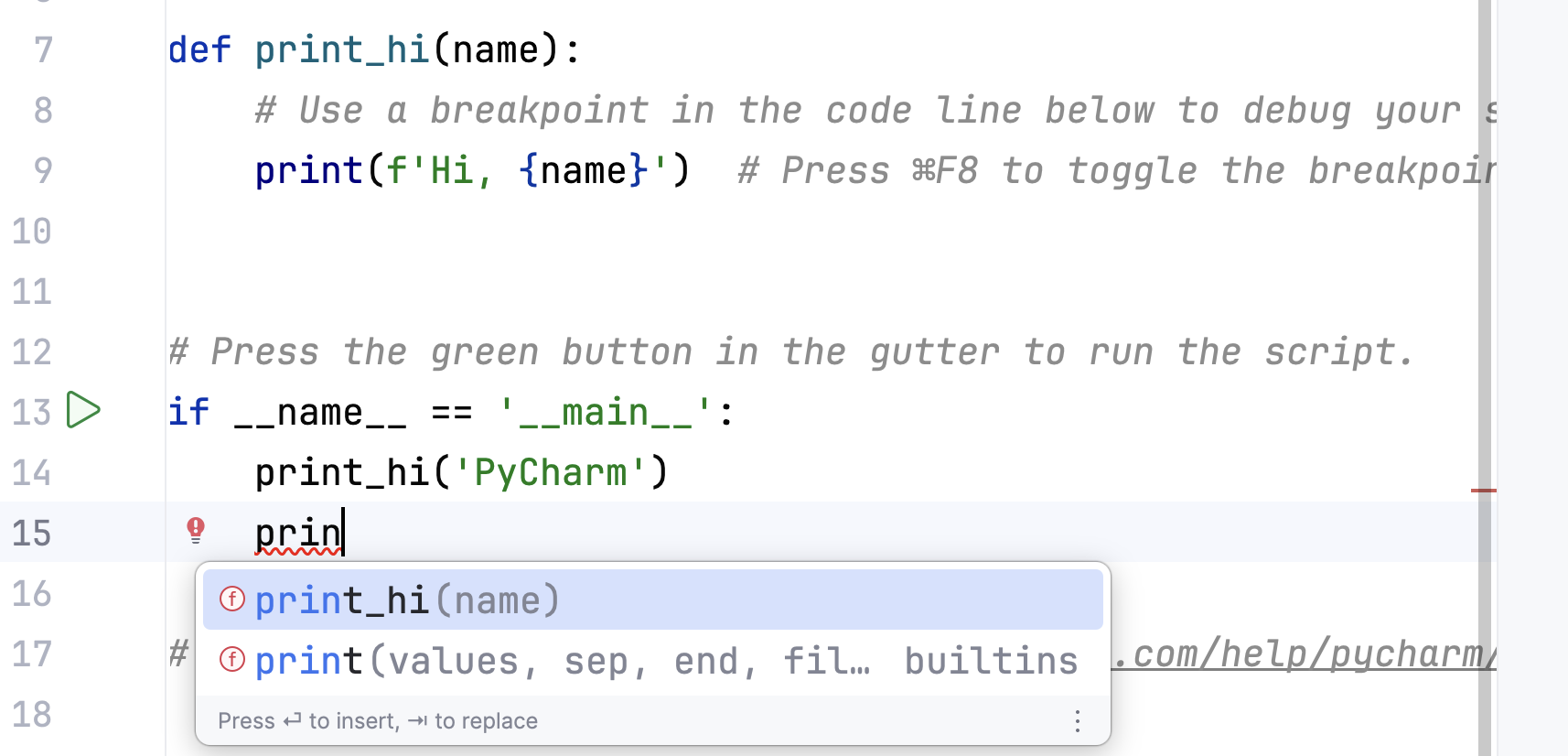Screen dimensions: 1568x756
Task: Toggle a breakpoint at line number 7
Action: click(x=43, y=49)
